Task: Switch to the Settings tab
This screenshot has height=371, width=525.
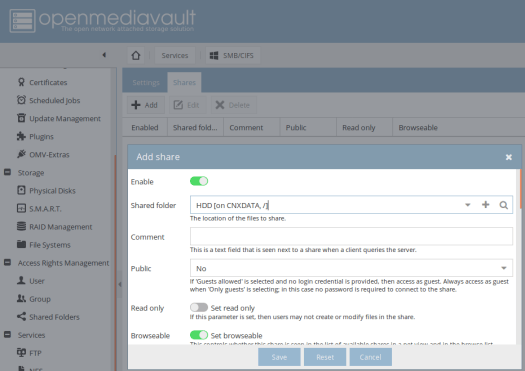Action: [146, 82]
